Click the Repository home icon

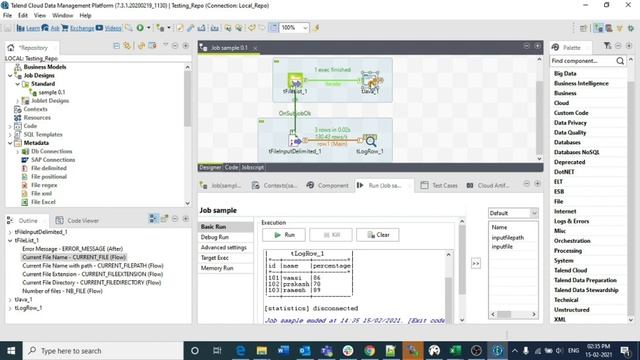pos(11,48)
